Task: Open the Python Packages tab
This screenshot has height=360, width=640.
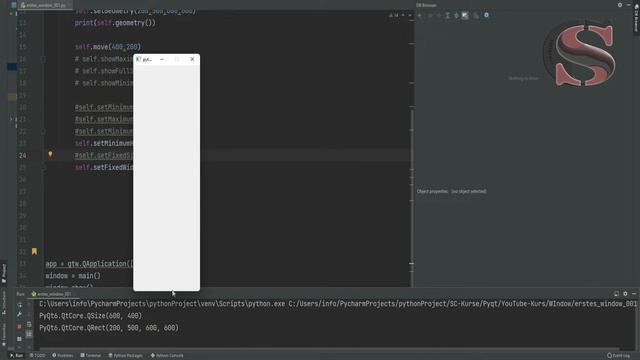Action: [126, 356]
